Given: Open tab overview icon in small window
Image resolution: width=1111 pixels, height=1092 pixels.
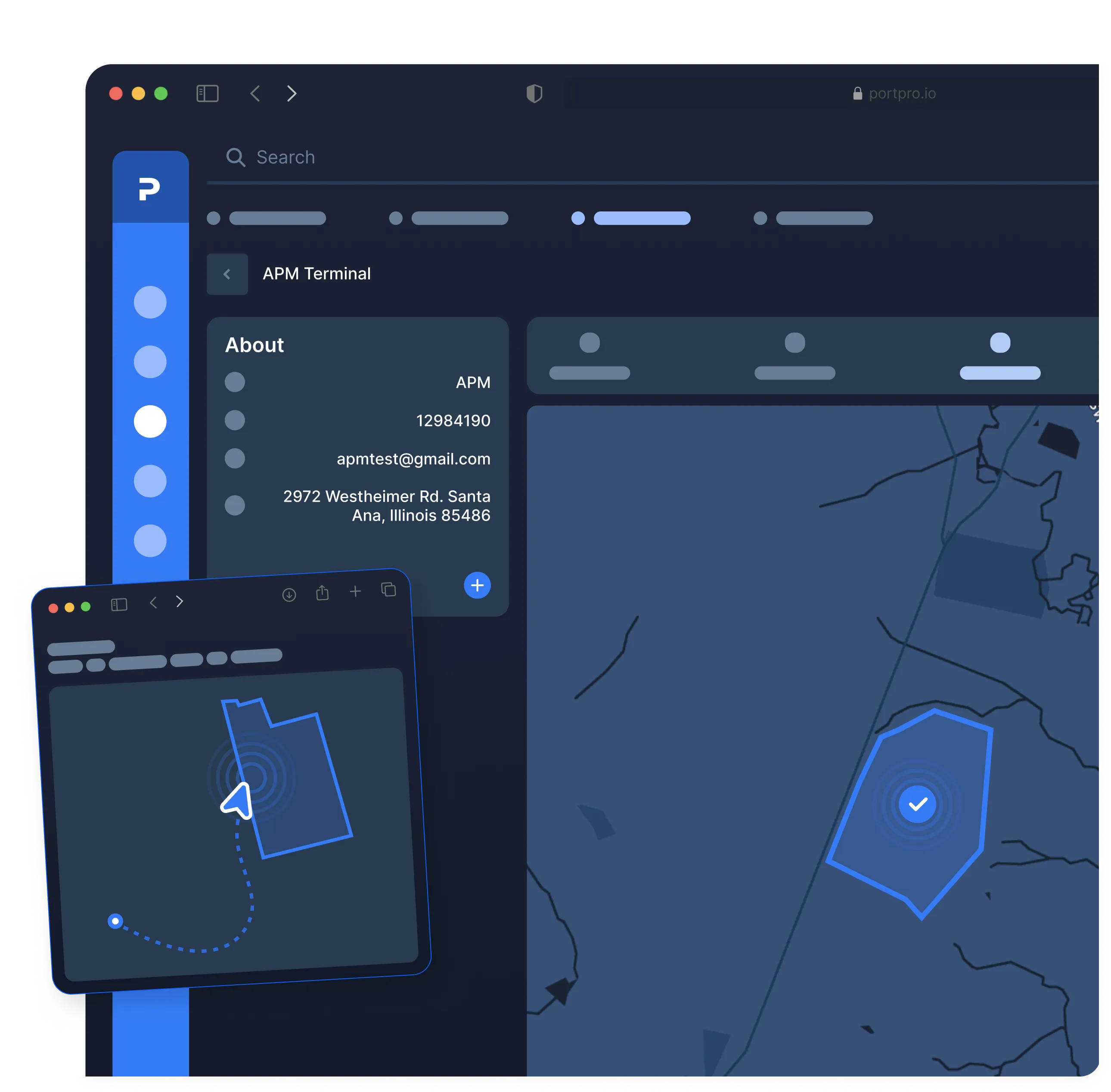Looking at the screenshot, I should click(x=388, y=589).
